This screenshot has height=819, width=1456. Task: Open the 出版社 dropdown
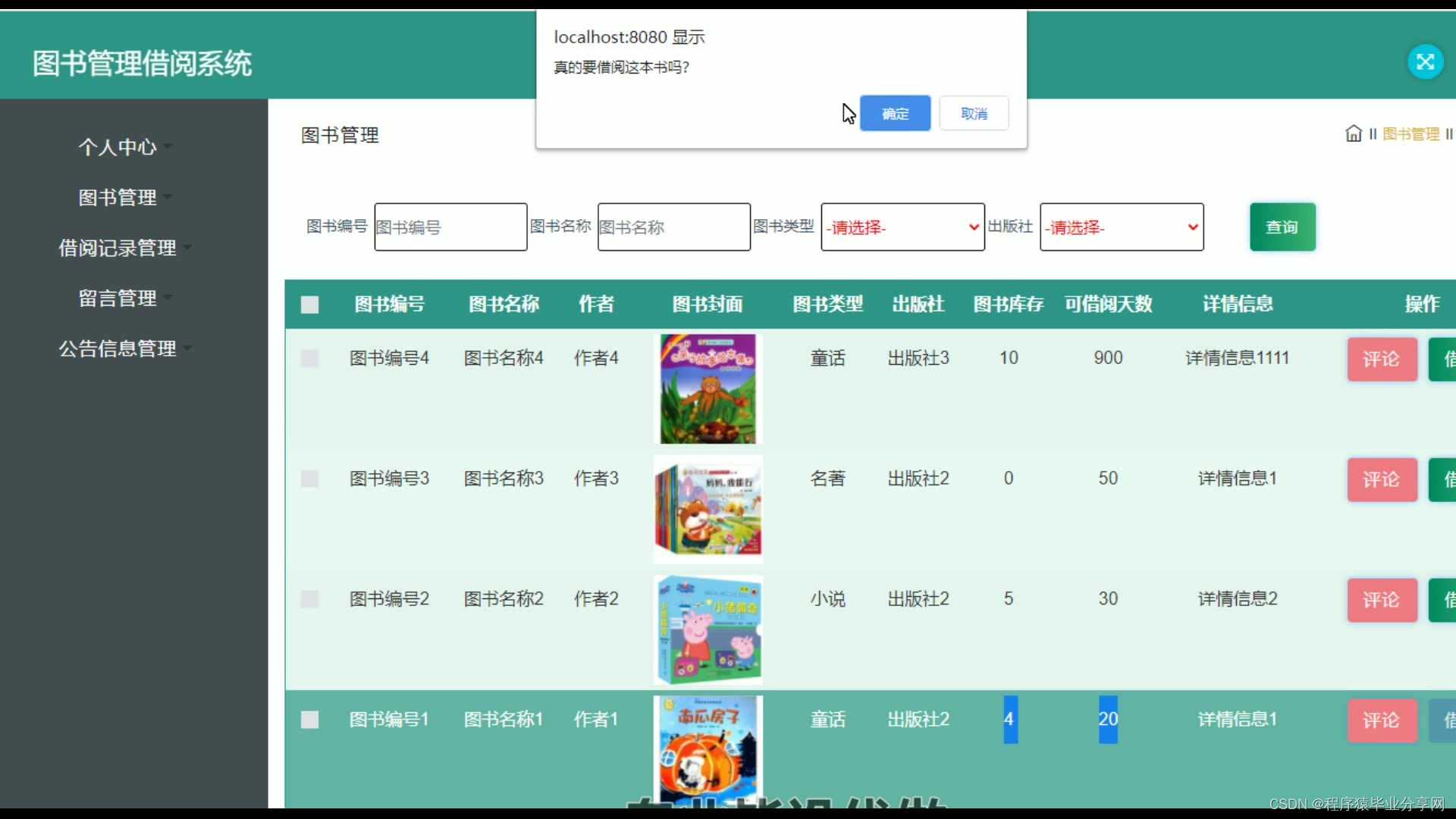(1121, 227)
